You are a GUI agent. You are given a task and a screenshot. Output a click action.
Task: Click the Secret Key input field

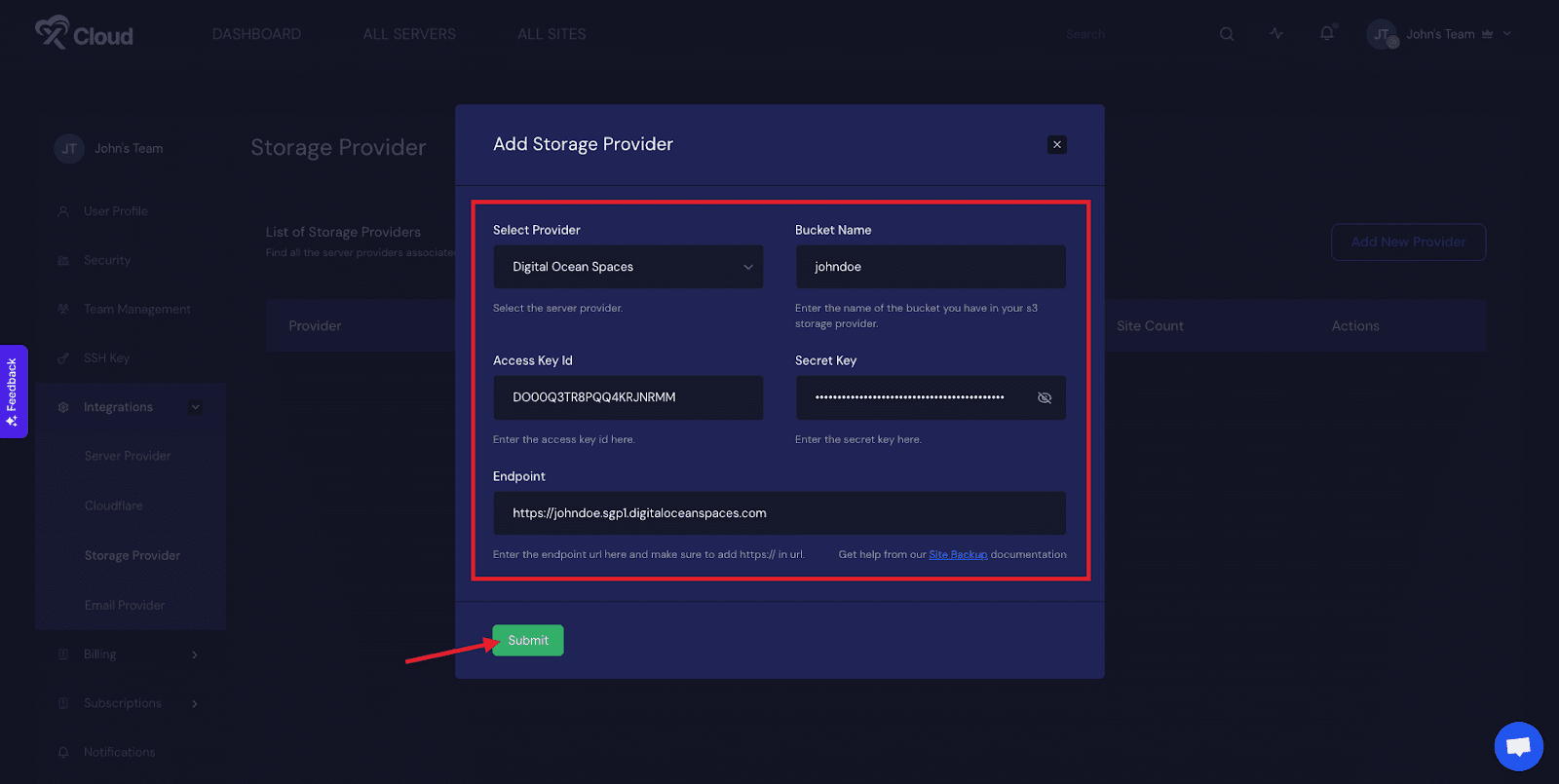click(931, 397)
